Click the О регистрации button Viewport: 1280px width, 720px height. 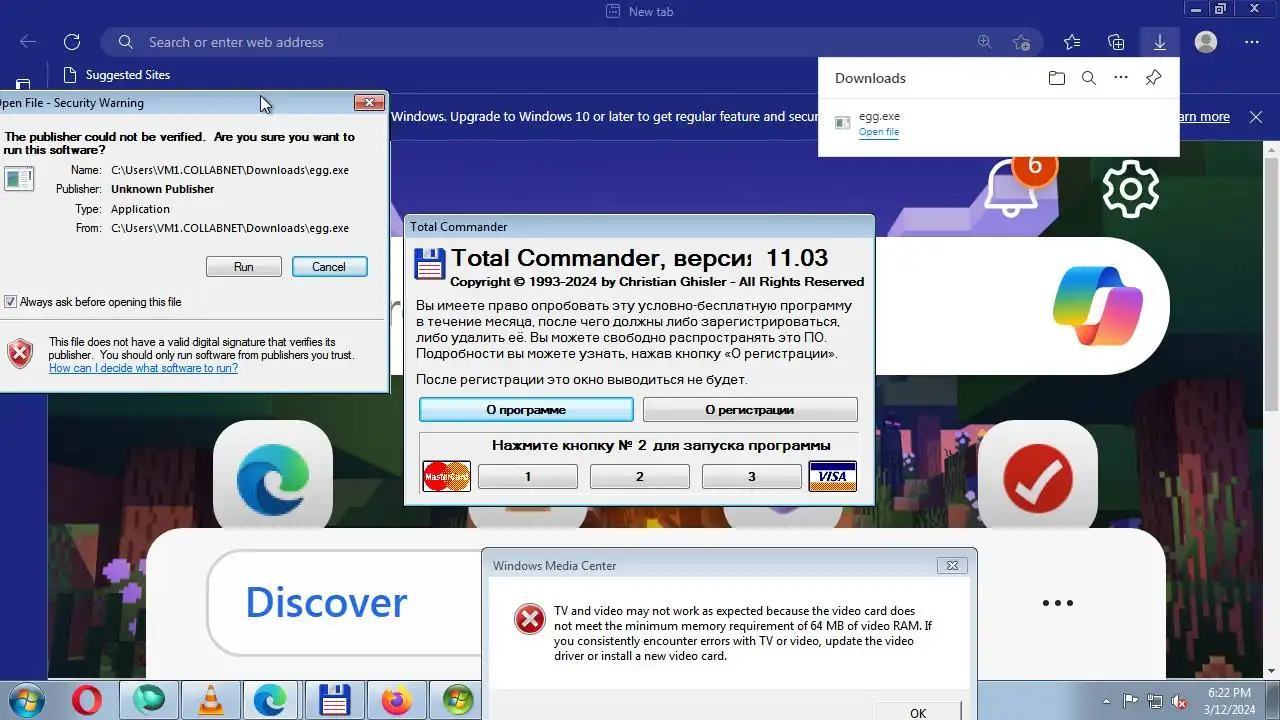[x=750, y=409]
